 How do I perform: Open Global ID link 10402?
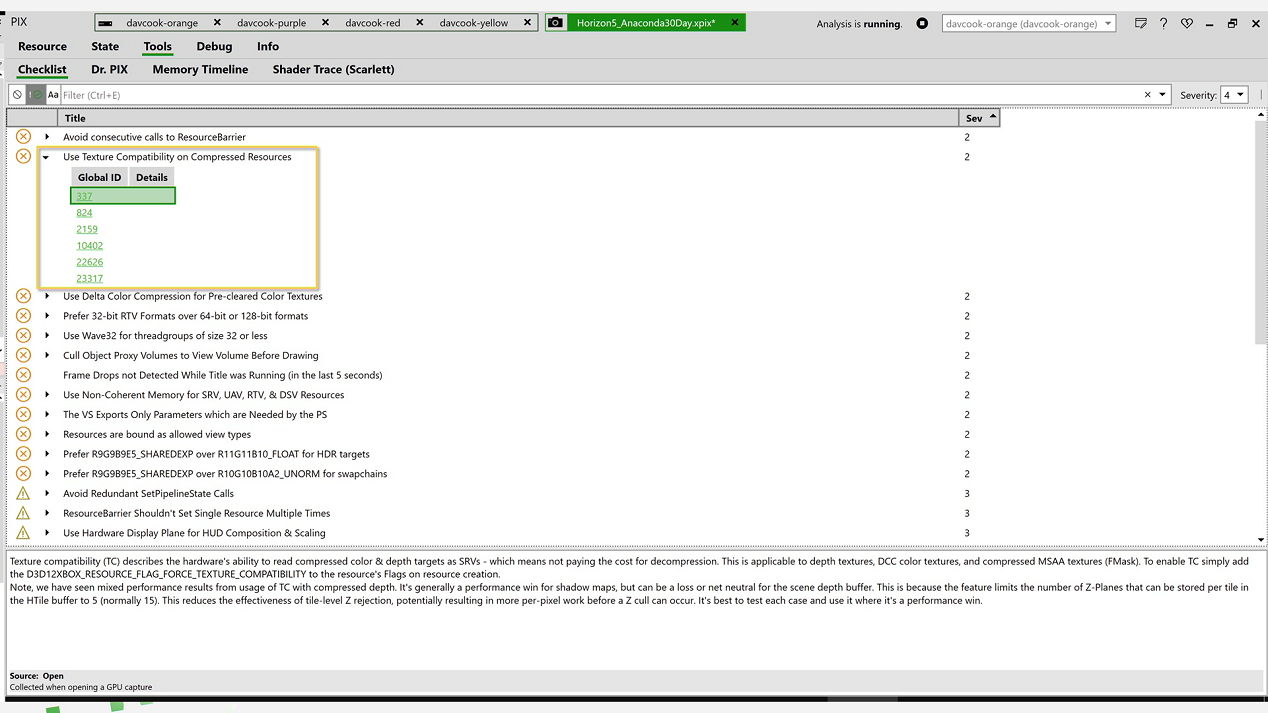tap(89, 246)
